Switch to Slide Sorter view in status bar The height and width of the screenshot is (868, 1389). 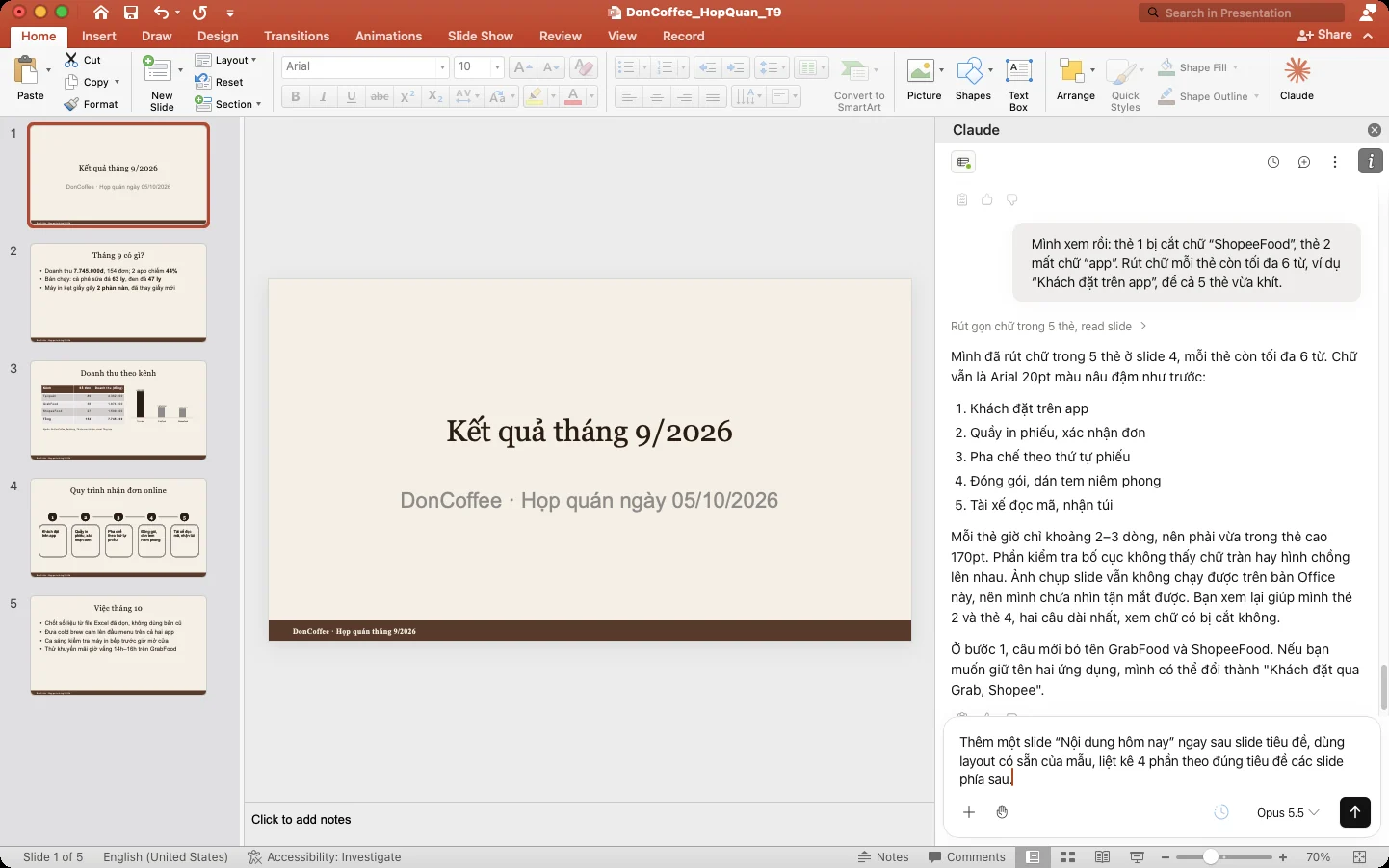pyautogui.click(x=1067, y=857)
